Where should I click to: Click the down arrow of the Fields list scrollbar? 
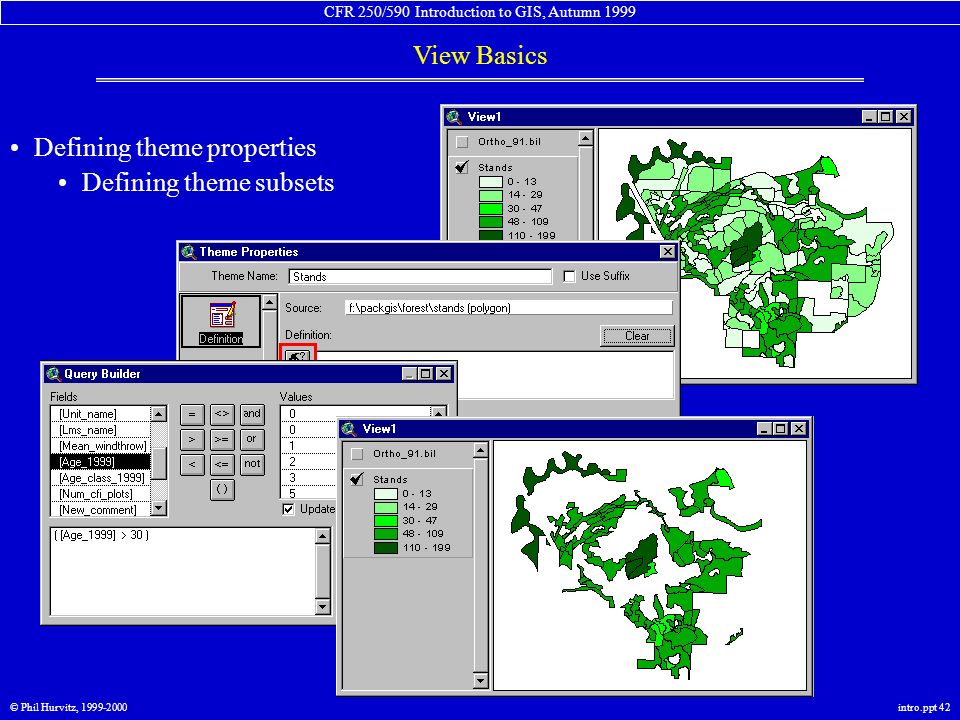(159, 508)
